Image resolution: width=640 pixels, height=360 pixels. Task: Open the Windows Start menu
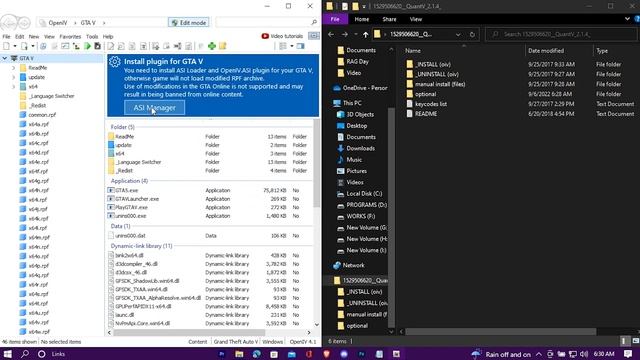click(x=7, y=354)
